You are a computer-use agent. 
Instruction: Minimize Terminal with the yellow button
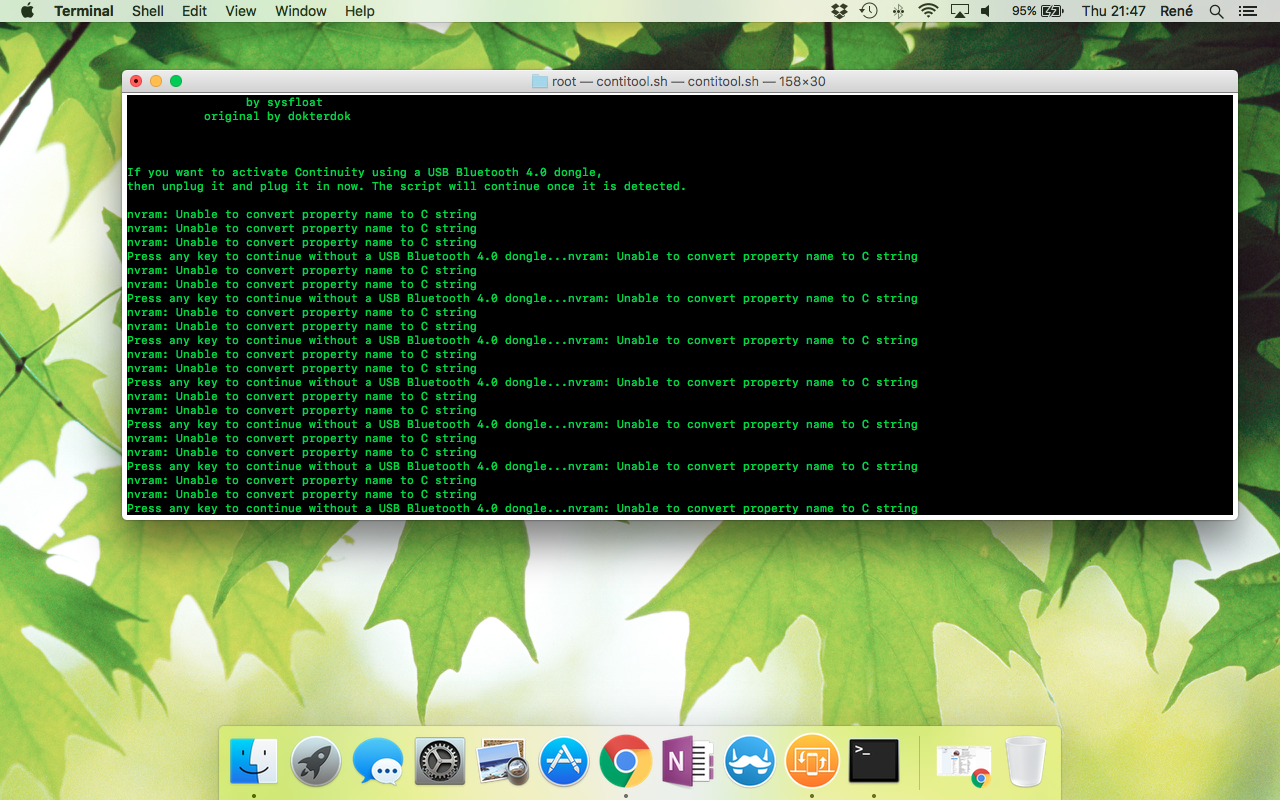click(x=156, y=81)
